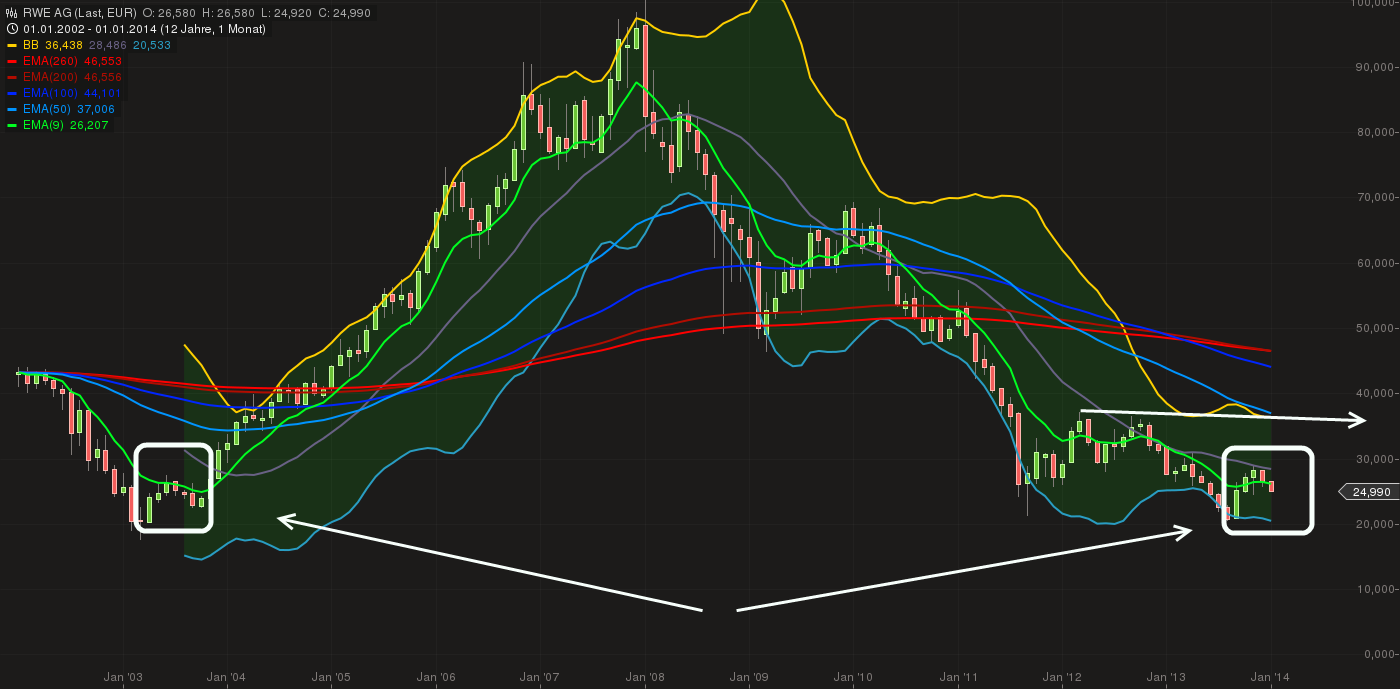Click the white rounded annotation box on the right
Screen dimensions: 1400x689
click(1268, 492)
